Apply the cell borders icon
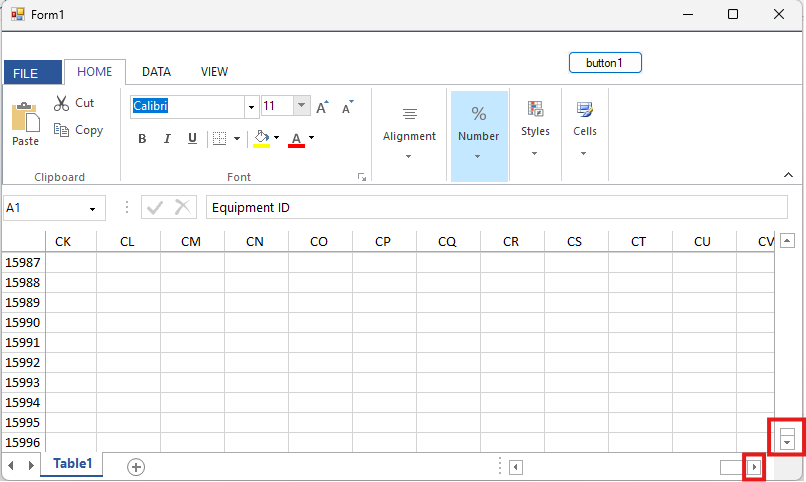 pyautogui.click(x=219, y=139)
